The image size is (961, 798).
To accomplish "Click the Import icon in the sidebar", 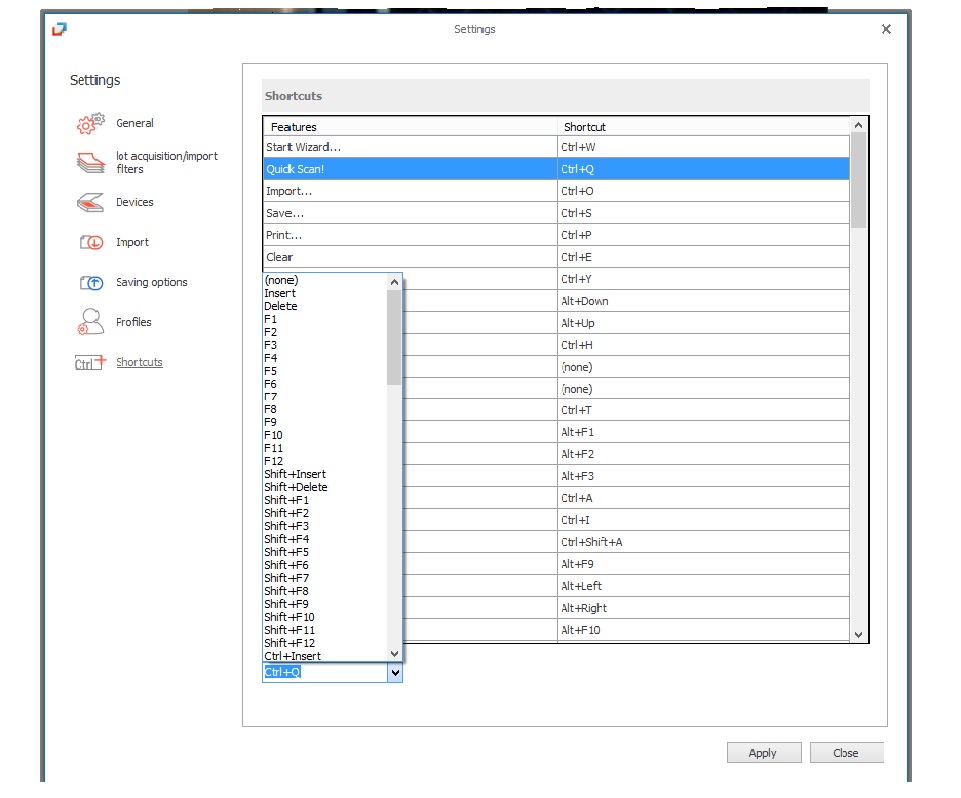I will (91, 243).
